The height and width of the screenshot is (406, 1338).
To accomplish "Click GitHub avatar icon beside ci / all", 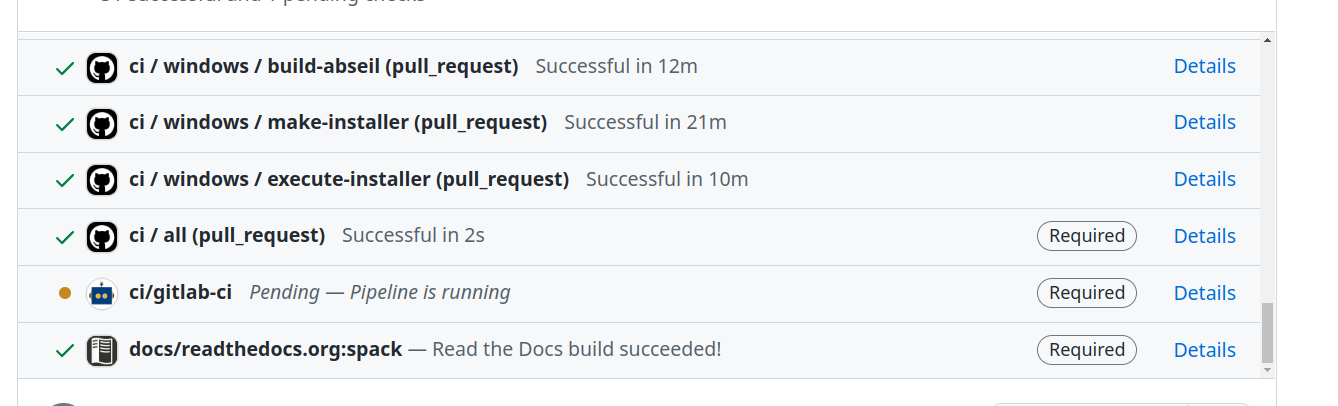I will 102,237.
